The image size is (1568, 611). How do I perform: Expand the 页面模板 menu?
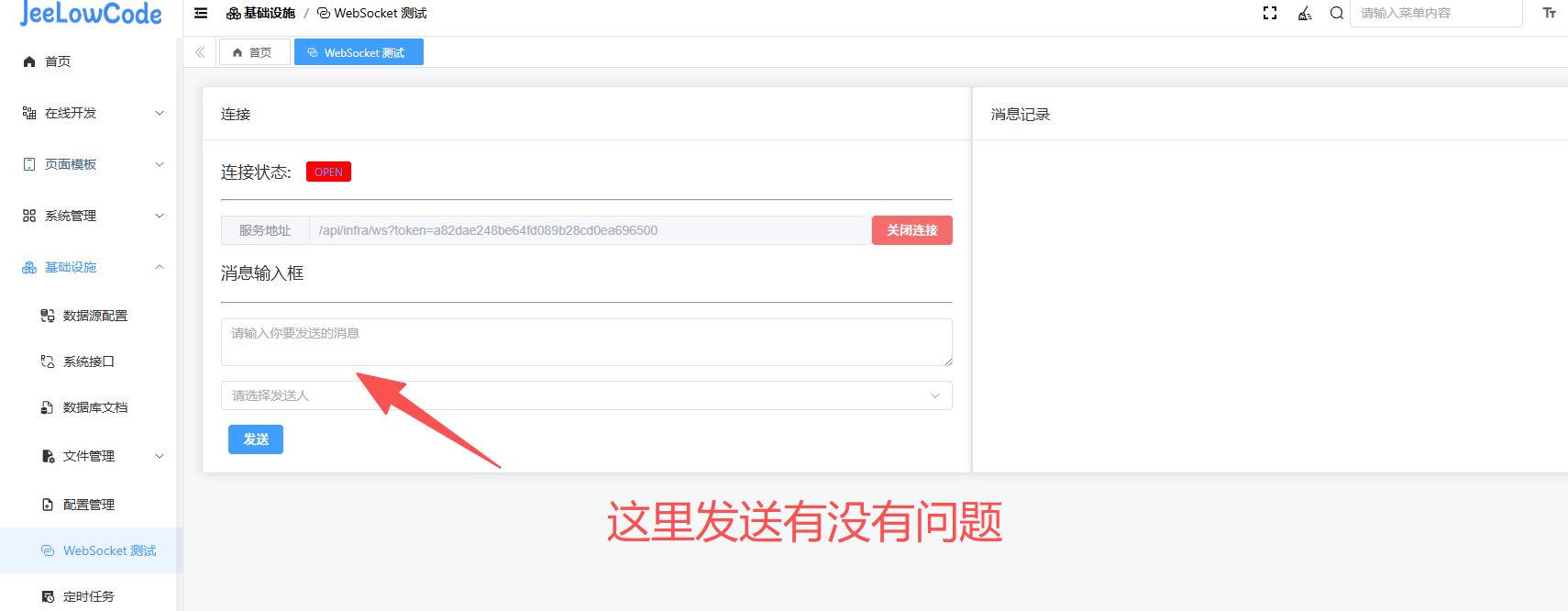92,164
